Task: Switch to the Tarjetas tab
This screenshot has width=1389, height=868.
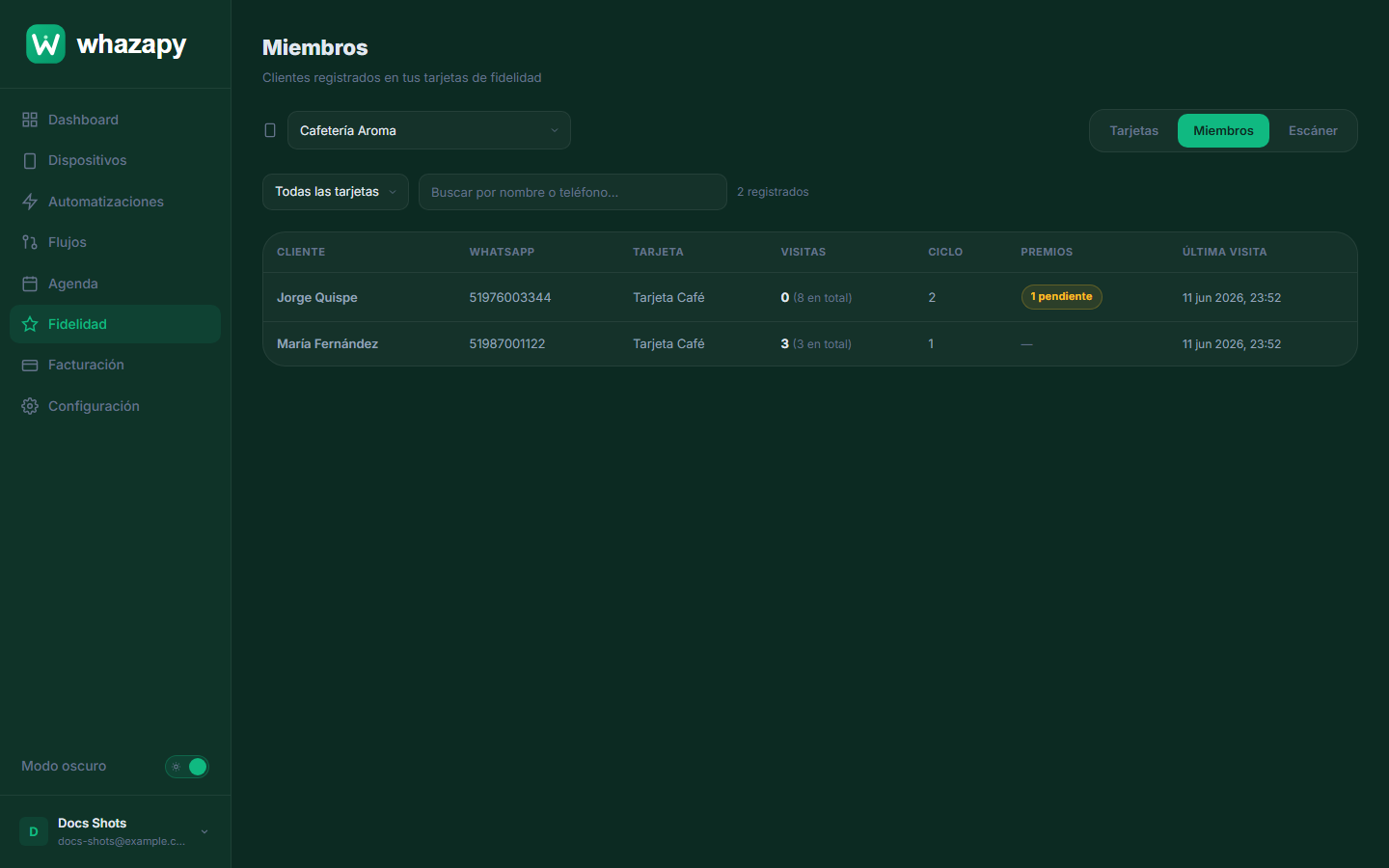Action: 1134,130
